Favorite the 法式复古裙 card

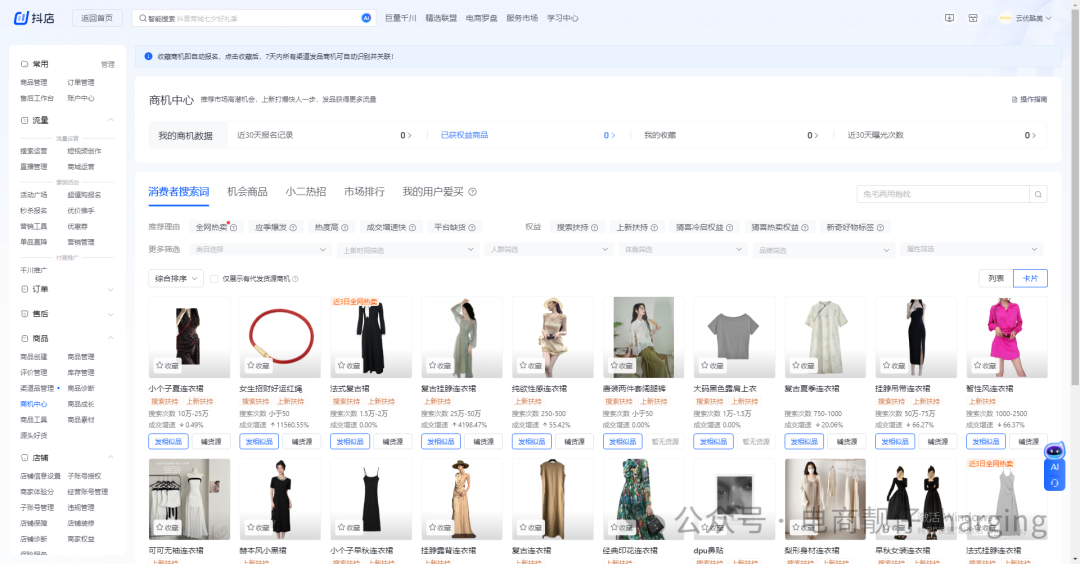click(349, 366)
